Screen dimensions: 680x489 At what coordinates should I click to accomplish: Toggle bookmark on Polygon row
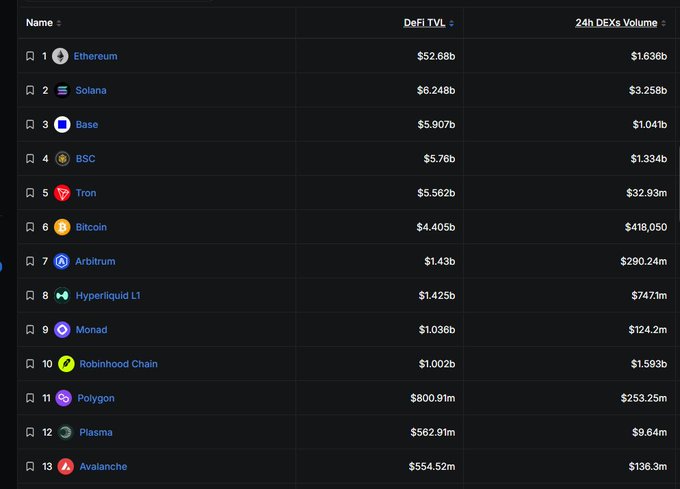click(x=30, y=398)
